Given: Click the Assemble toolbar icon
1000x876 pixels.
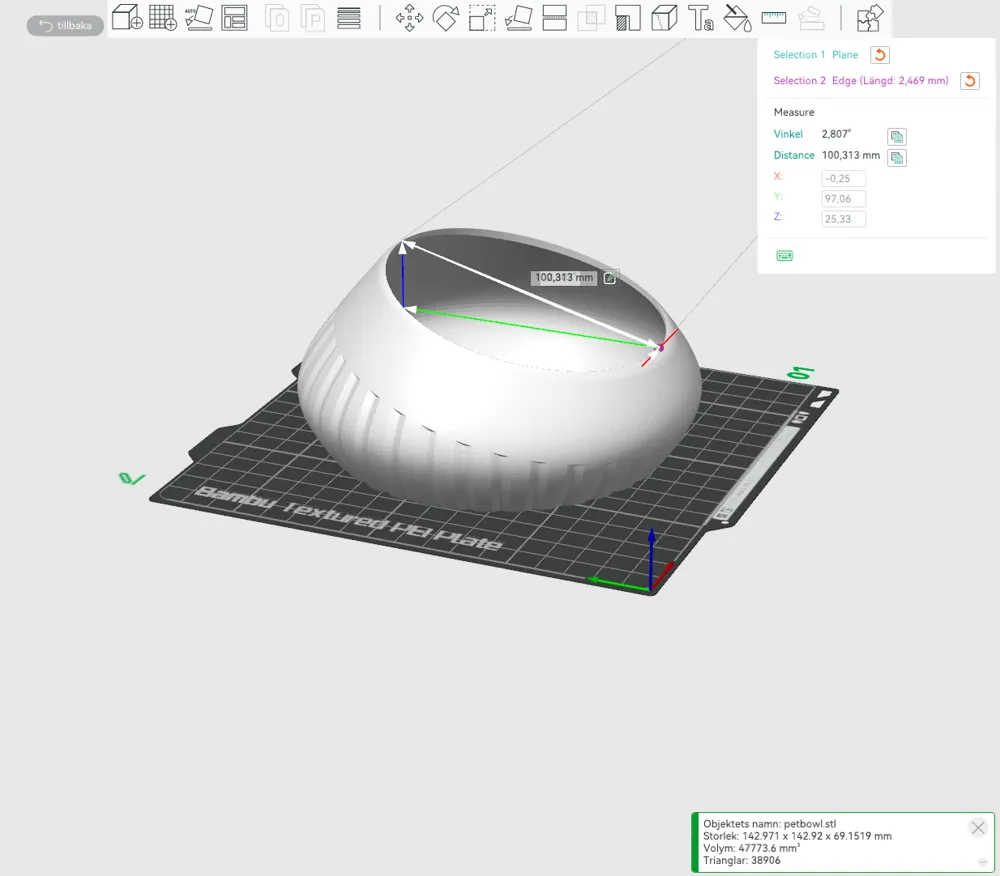Looking at the screenshot, I should pos(811,18).
